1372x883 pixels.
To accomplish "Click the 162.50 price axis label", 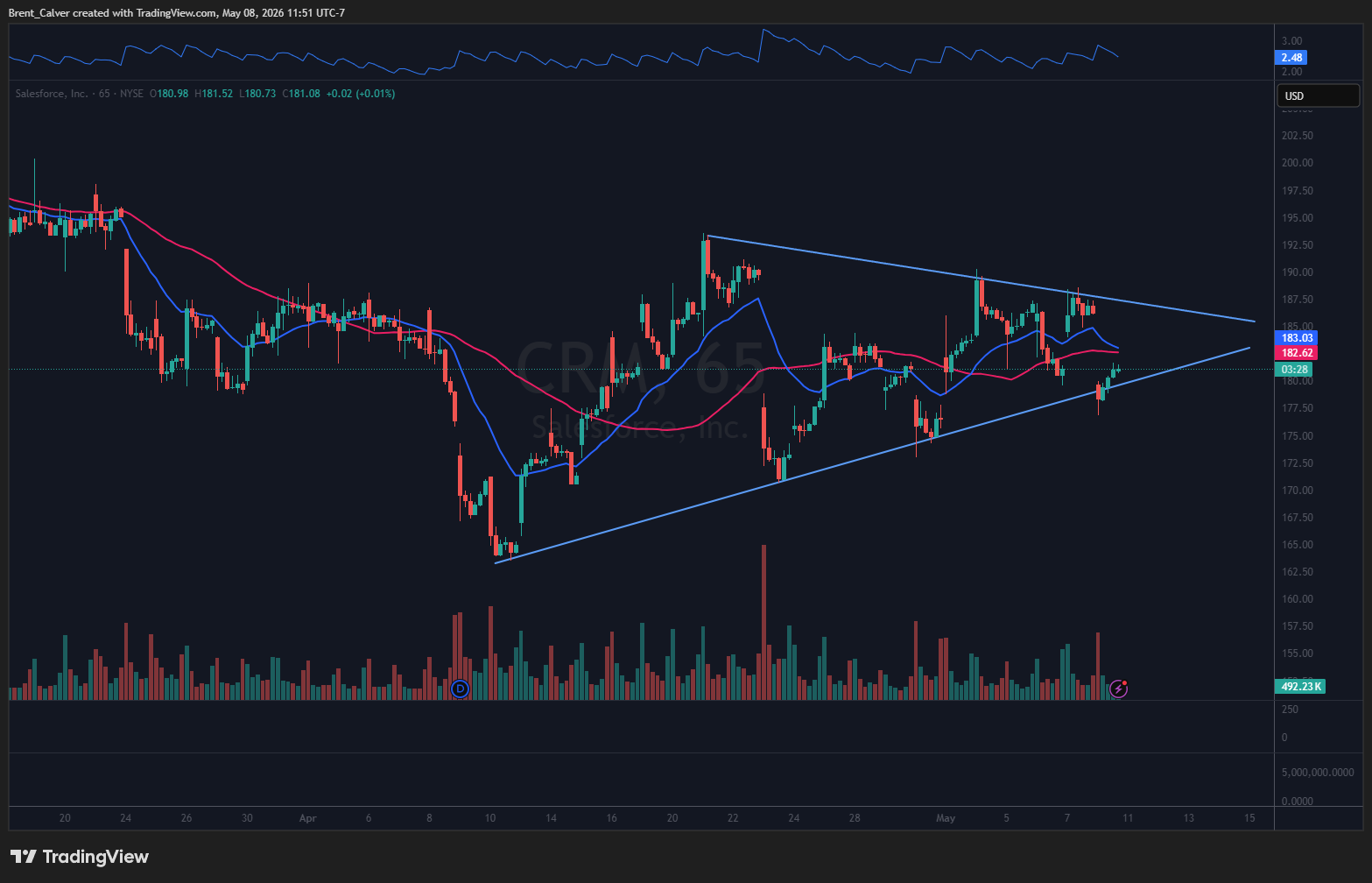I will (x=1298, y=572).
